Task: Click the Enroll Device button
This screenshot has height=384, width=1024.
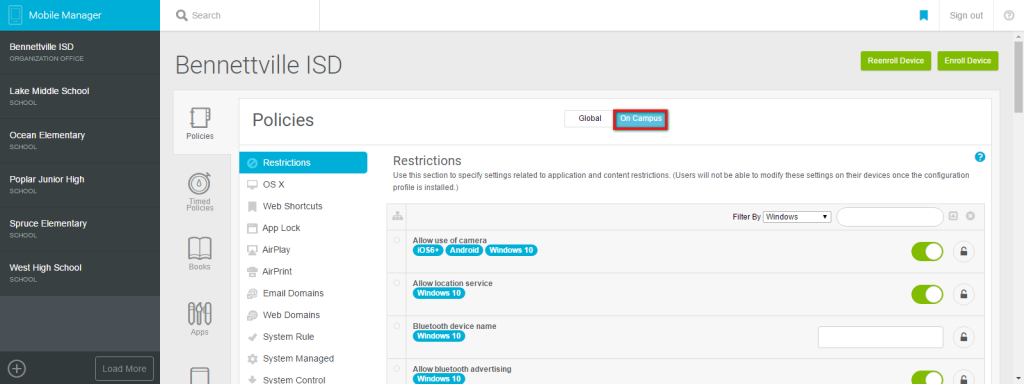Action: [968, 61]
